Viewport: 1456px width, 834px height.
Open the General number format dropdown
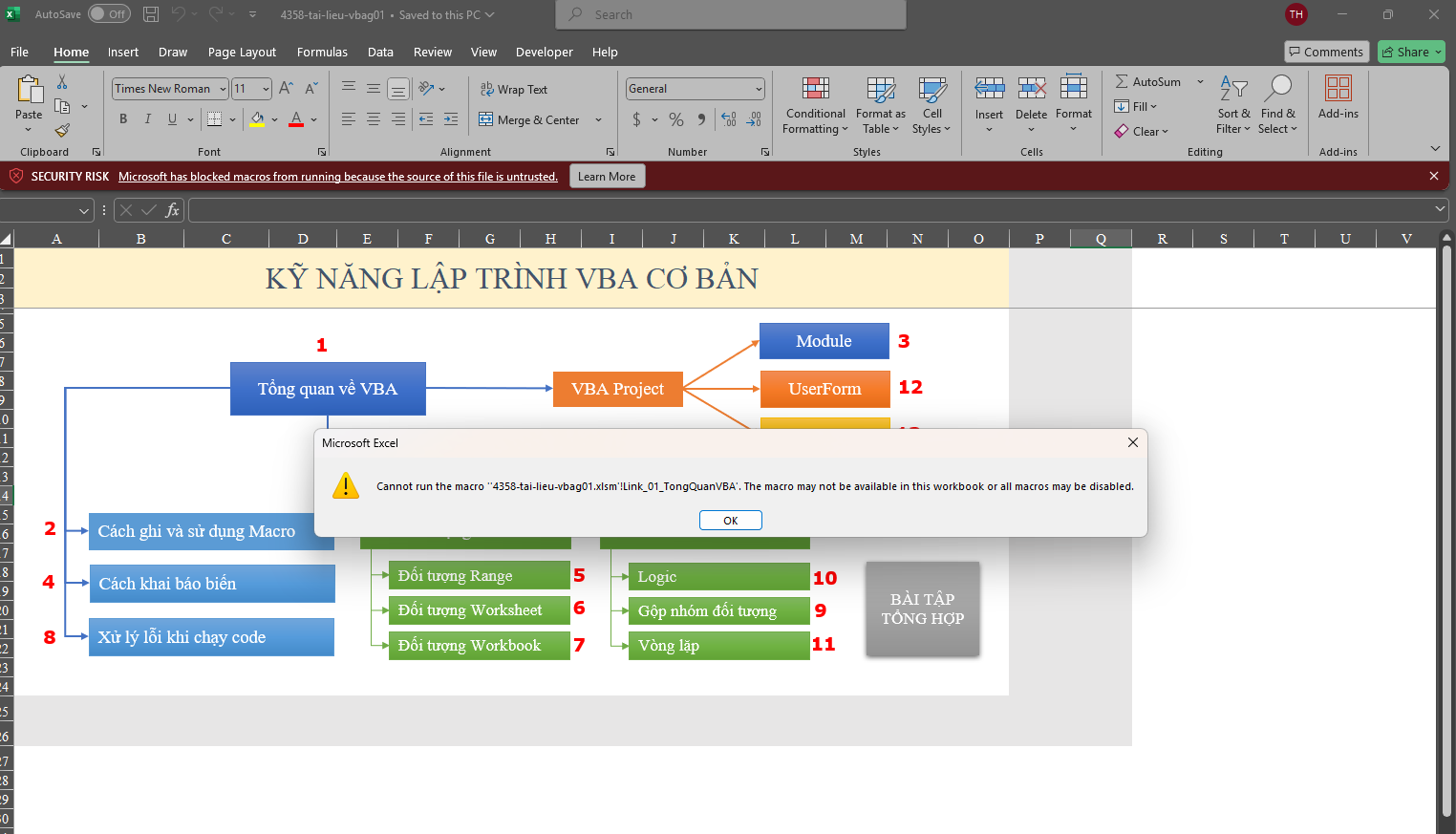[759, 89]
